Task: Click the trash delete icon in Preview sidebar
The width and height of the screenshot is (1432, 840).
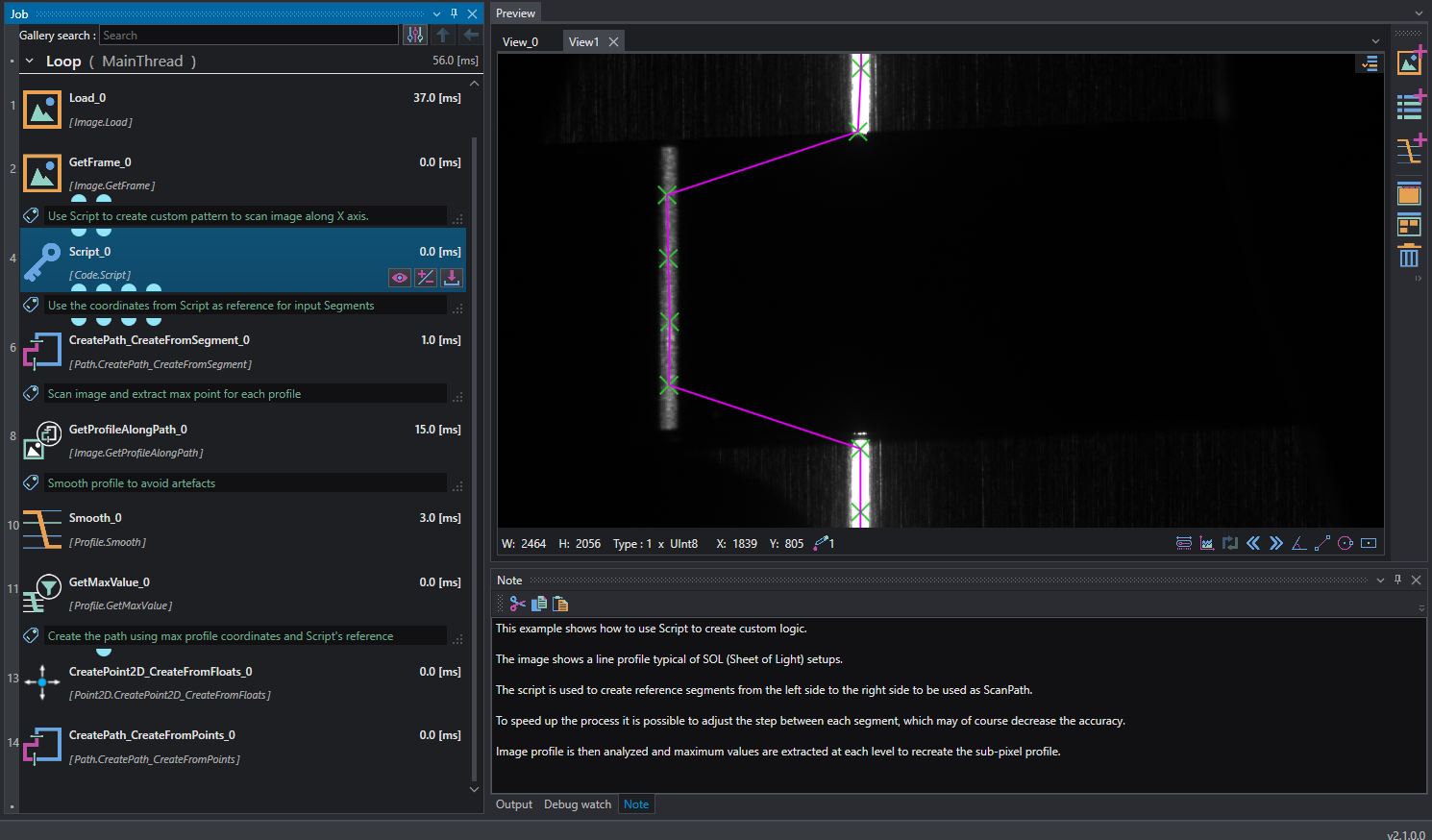Action: [1409, 256]
